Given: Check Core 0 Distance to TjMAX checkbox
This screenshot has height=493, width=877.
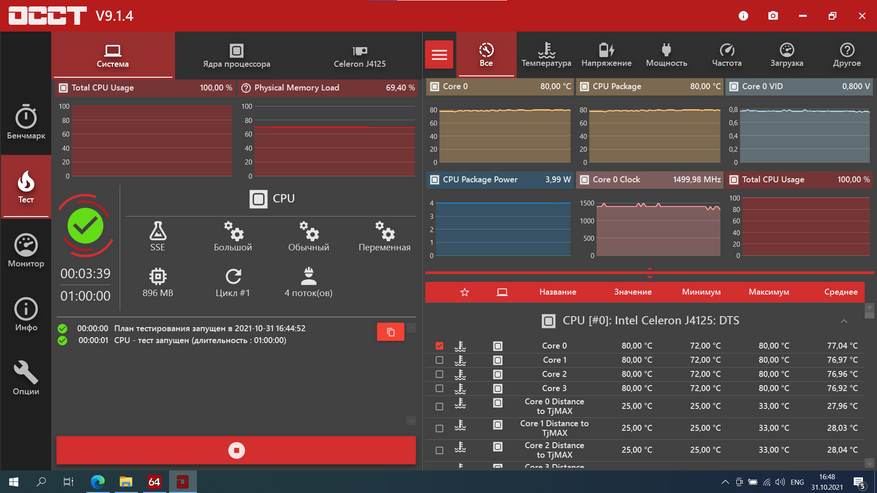Looking at the screenshot, I should (439, 406).
